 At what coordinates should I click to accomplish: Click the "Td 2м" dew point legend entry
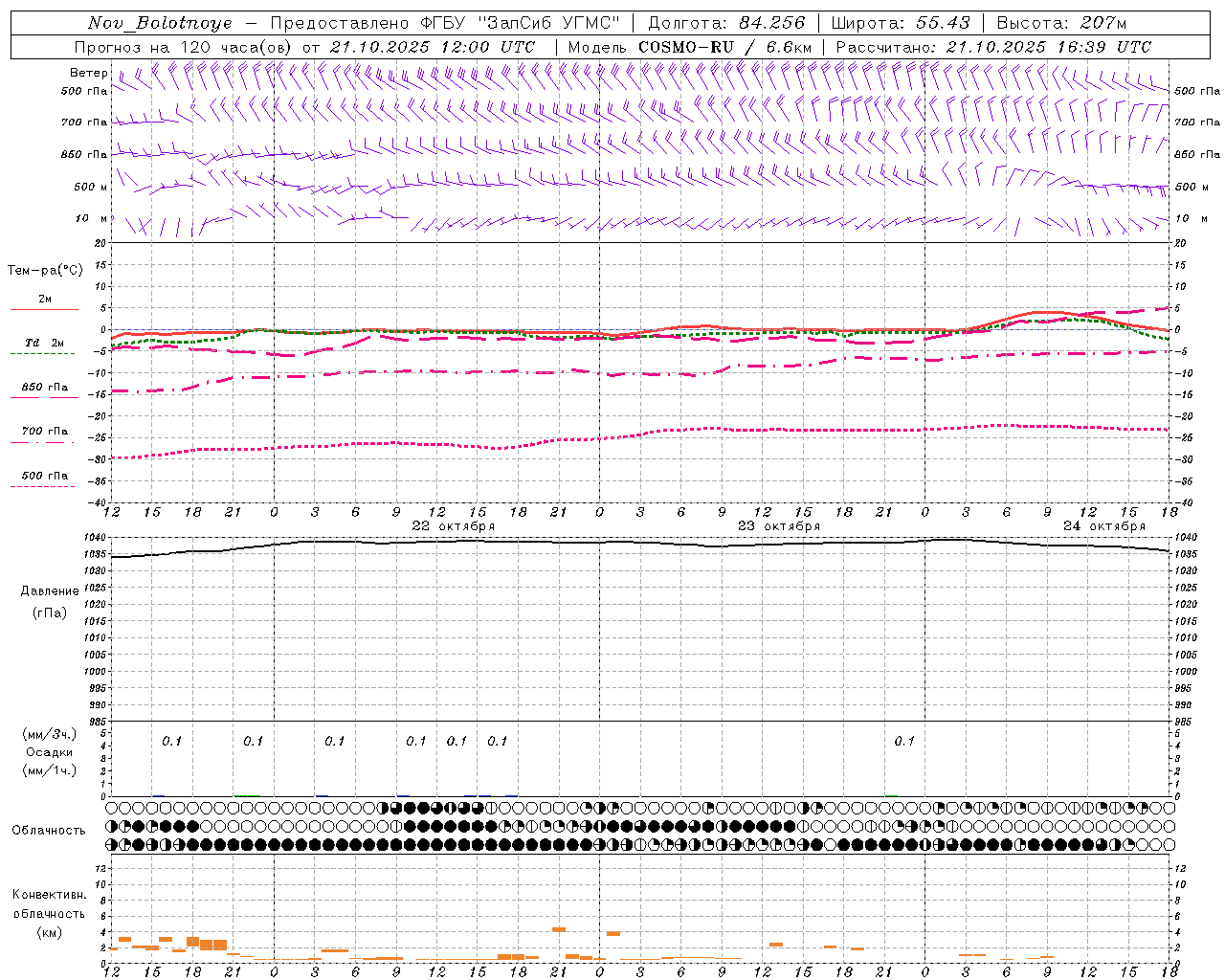[44, 343]
